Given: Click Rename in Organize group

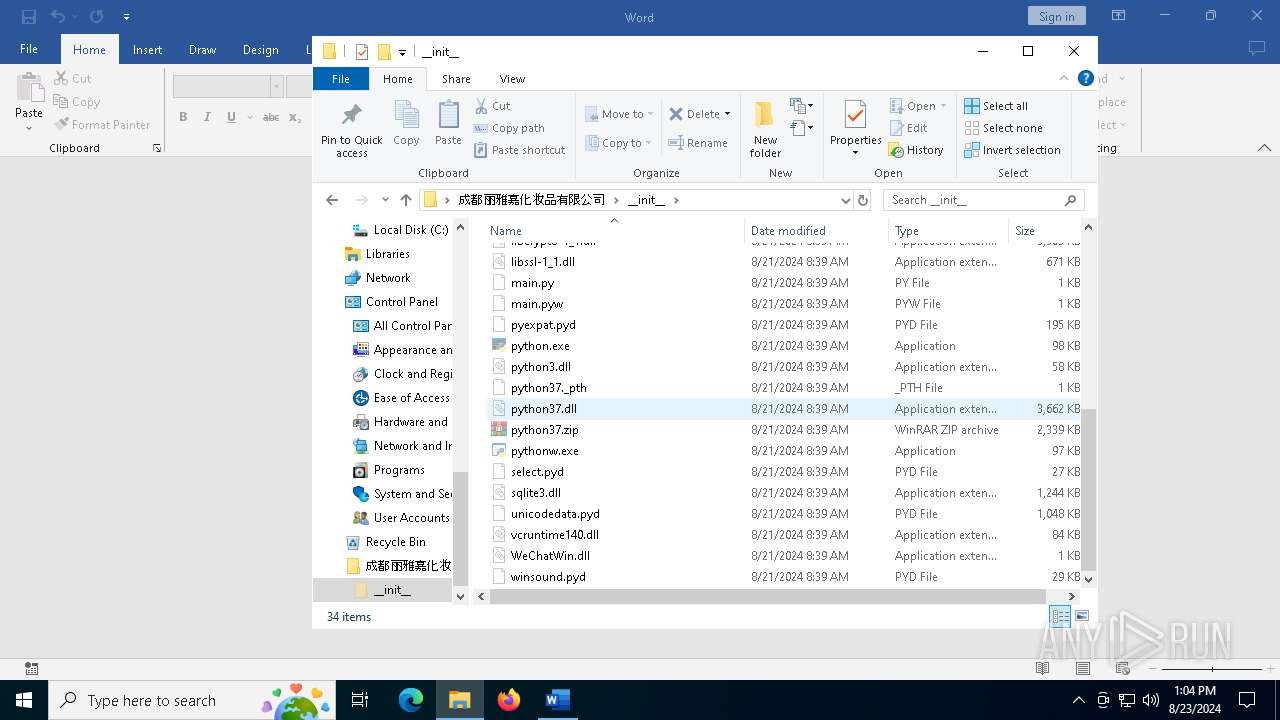Looking at the screenshot, I should (x=698, y=143).
